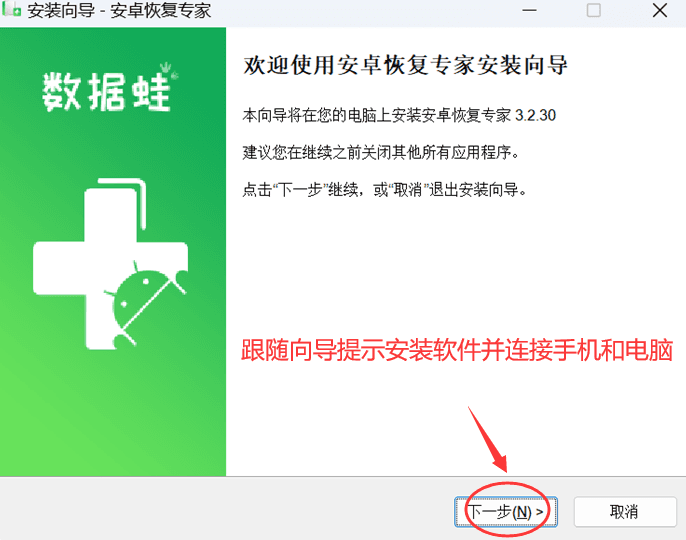Select the green Android robot illustration
This screenshot has width=686, height=540.
tap(144, 302)
